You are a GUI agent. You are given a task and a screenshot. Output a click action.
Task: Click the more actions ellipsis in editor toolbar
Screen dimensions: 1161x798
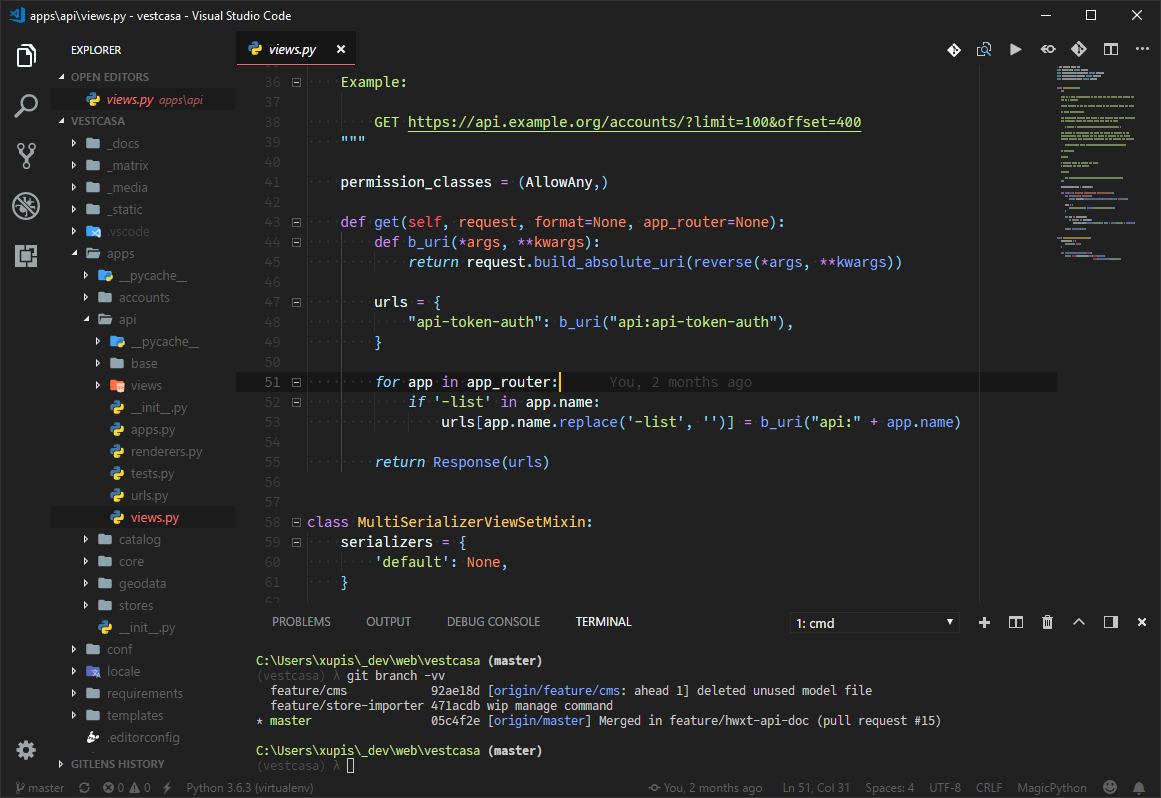point(1143,49)
